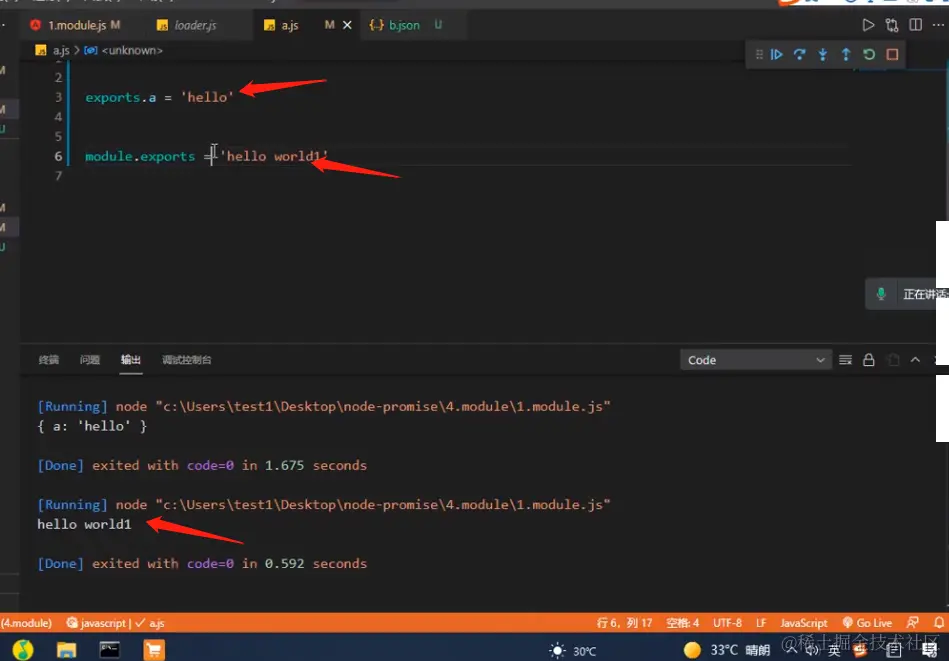Click the 33°C 晴朗 weather widget
Image resolution: width=949 pixels, height=661 pixels.
726,650
